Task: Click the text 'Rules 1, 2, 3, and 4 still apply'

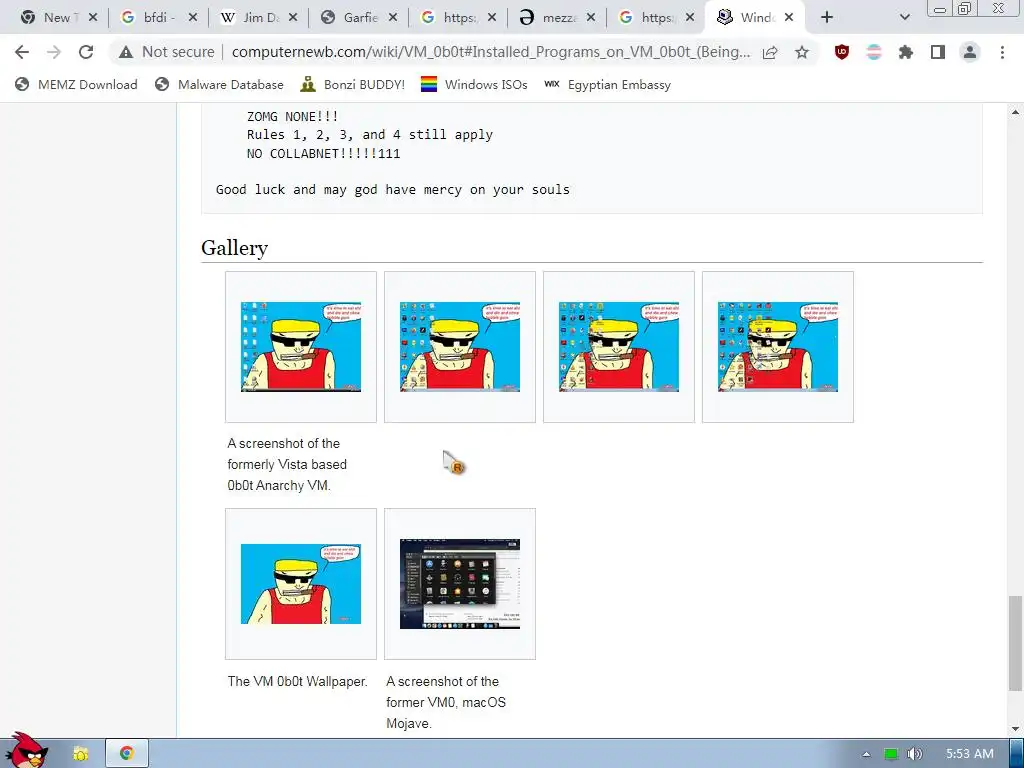Action: tap(370, 135)
